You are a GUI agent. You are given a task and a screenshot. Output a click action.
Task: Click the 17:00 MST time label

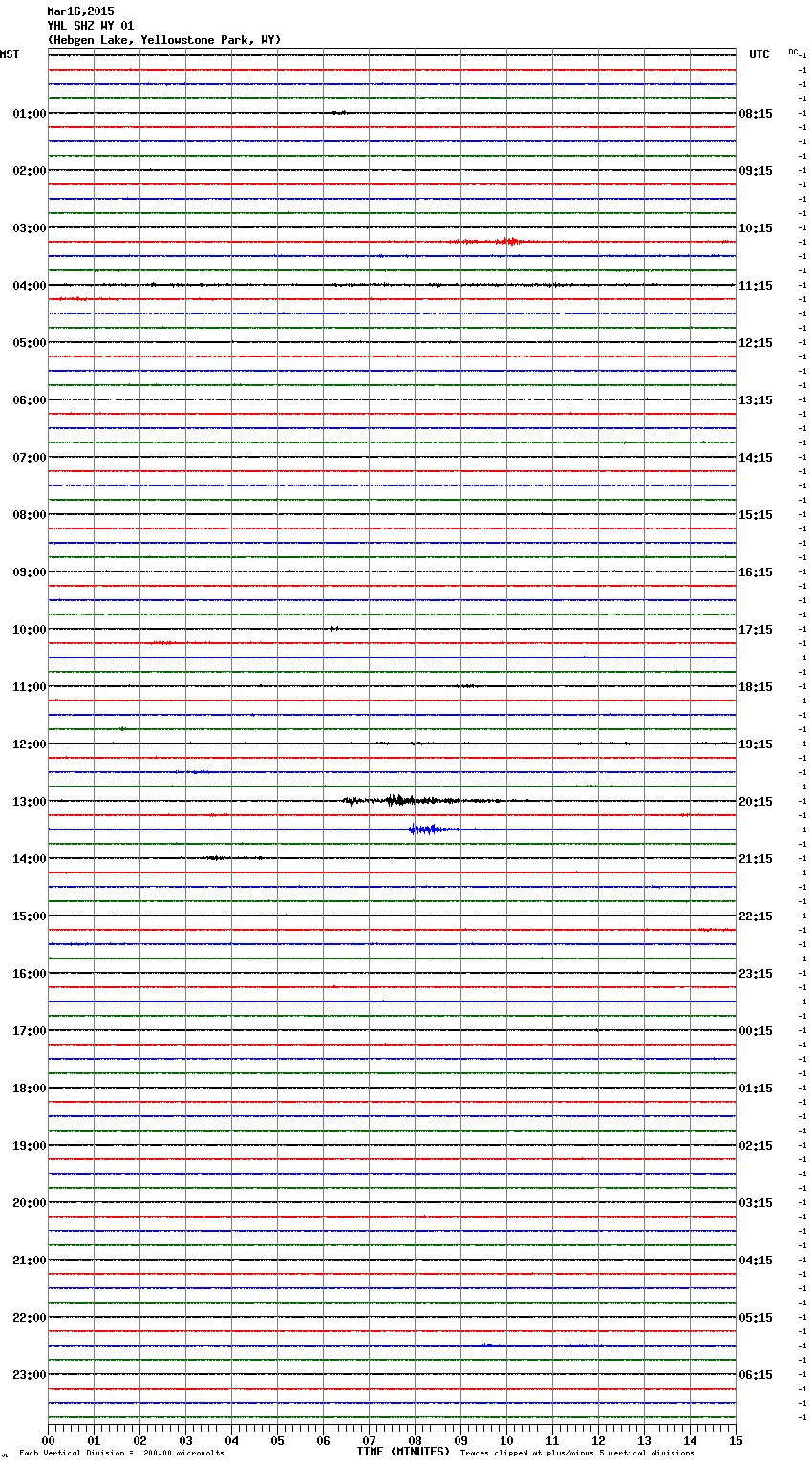[30, 1031]
